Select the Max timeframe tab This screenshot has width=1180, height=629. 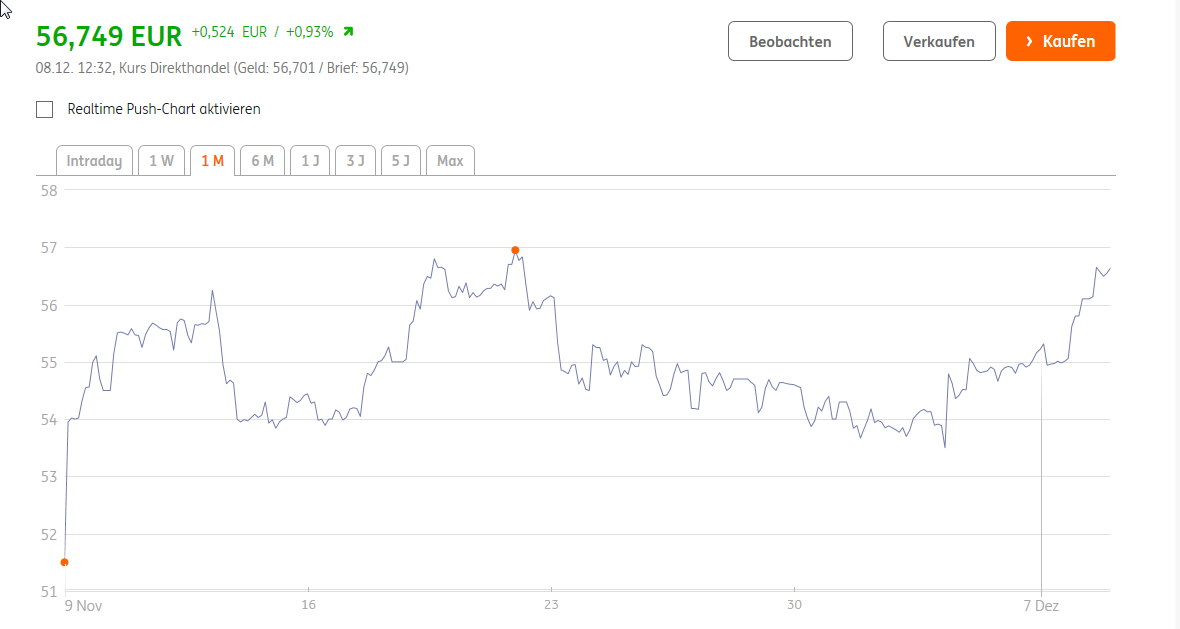pyautogui.click(x=450, y=161)
